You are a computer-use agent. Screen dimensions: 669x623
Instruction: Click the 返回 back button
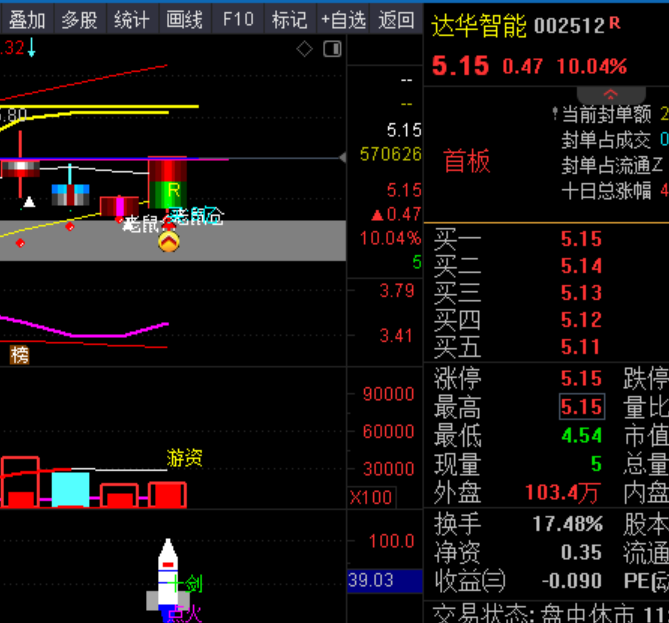pos(396,20)
